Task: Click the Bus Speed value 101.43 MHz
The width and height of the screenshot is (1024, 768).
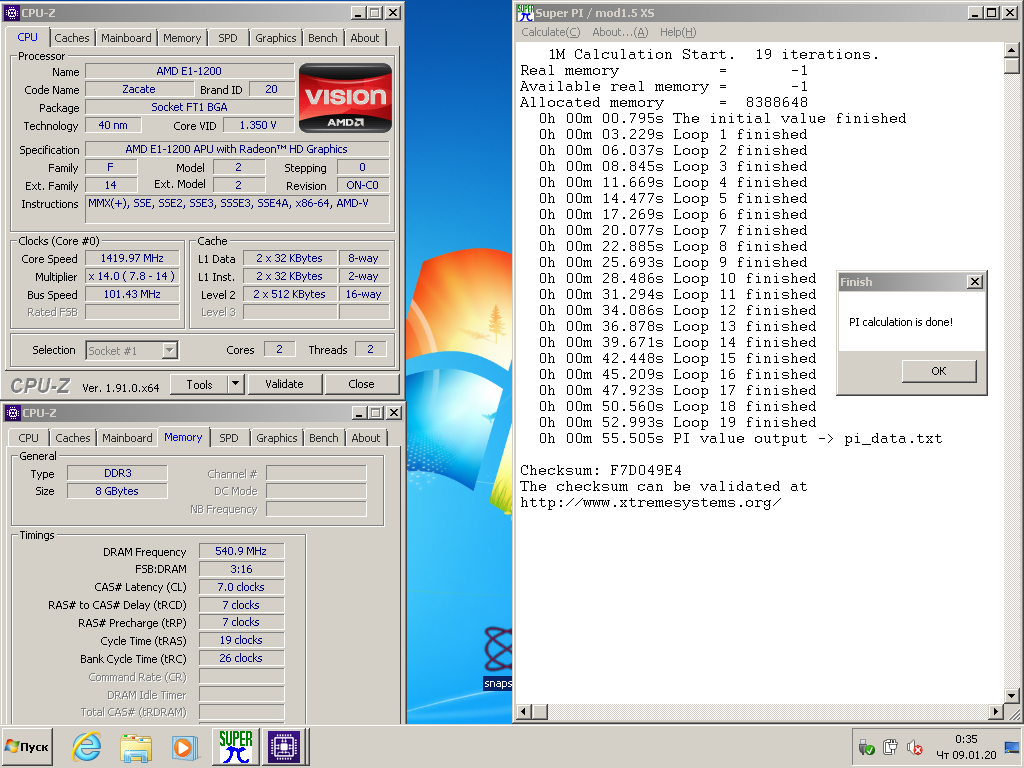Action: (x=132, y=294)
